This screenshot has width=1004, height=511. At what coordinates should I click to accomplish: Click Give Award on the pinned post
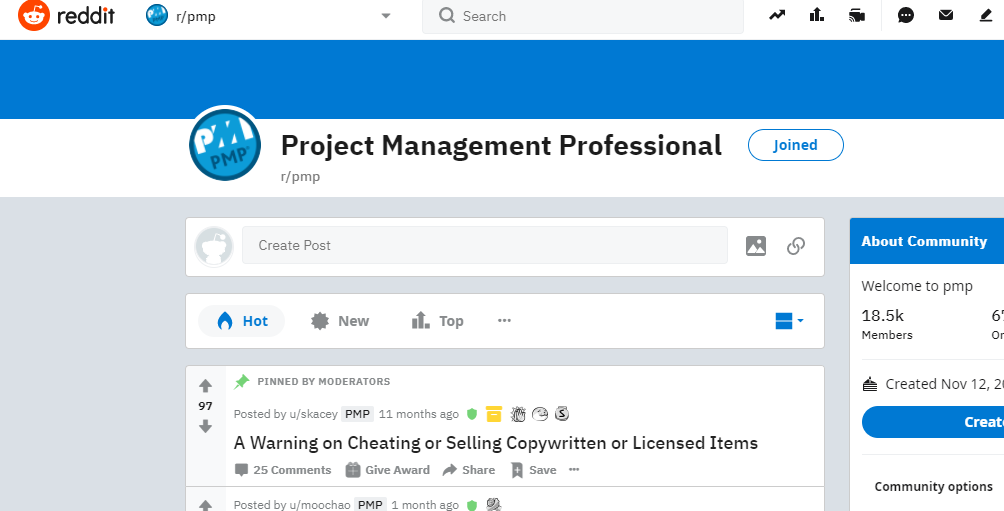[388, 470]
